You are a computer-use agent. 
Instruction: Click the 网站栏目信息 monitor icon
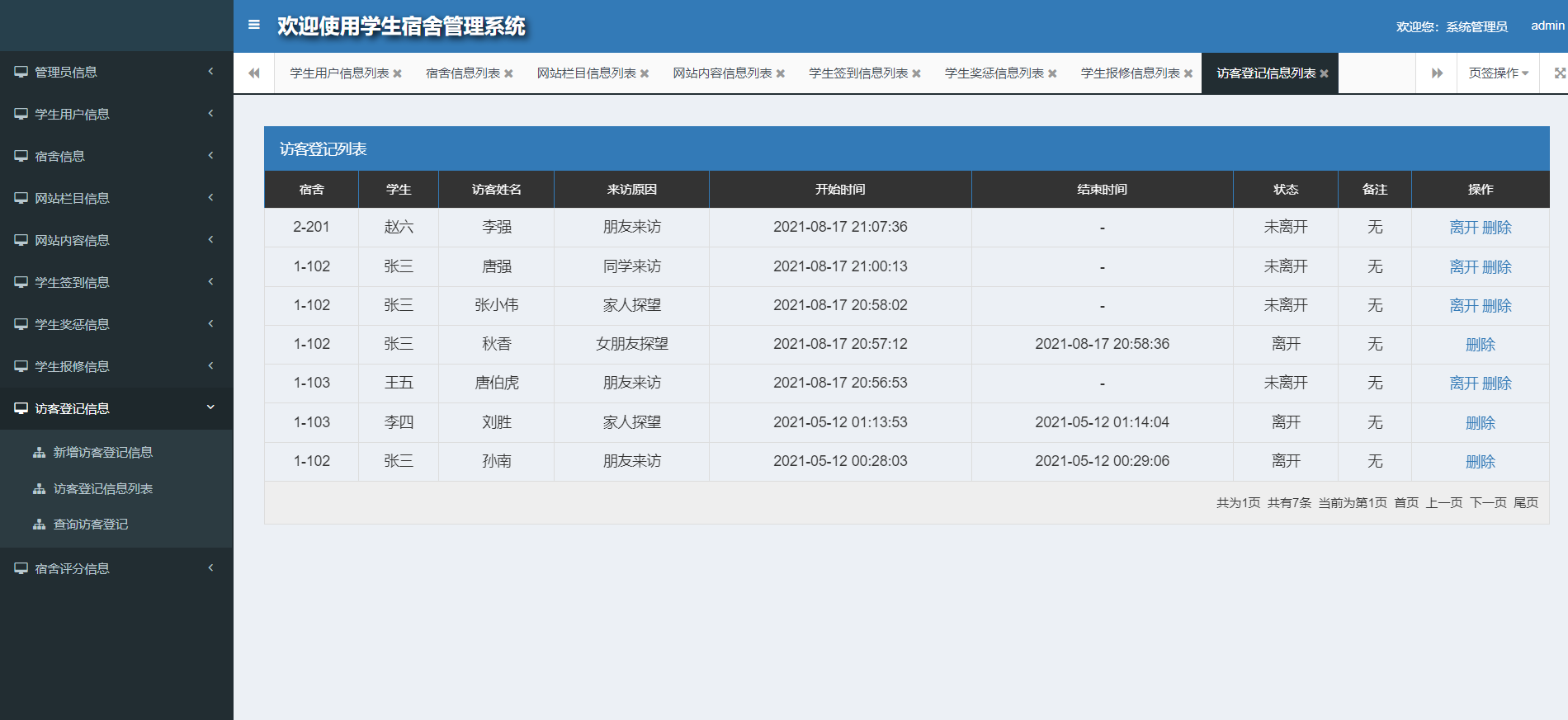[21, 198]
